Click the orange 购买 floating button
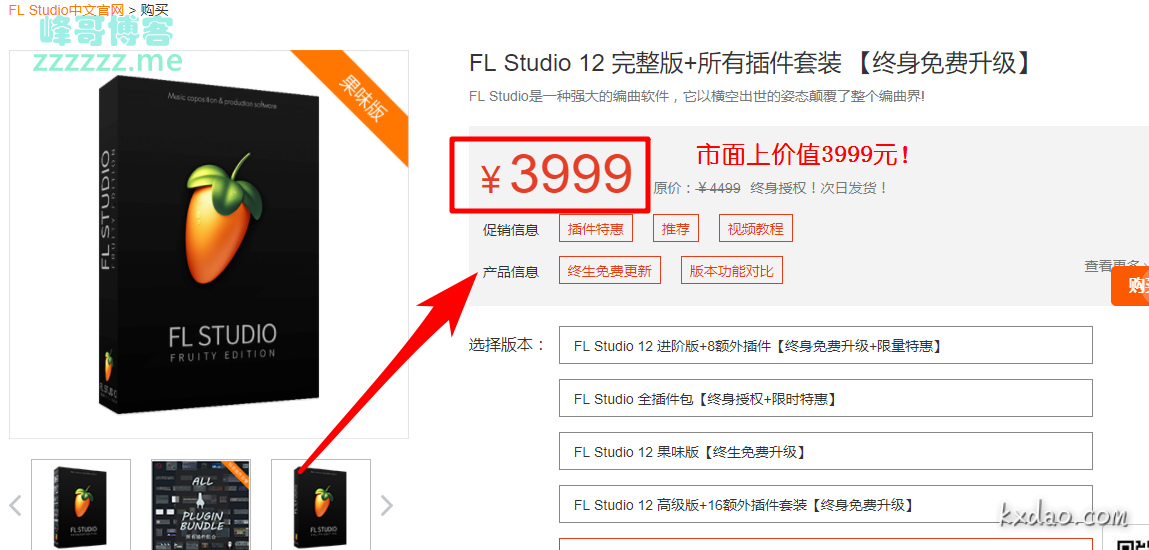This screenshot has height=550, width=1149. coord(1130,286)
